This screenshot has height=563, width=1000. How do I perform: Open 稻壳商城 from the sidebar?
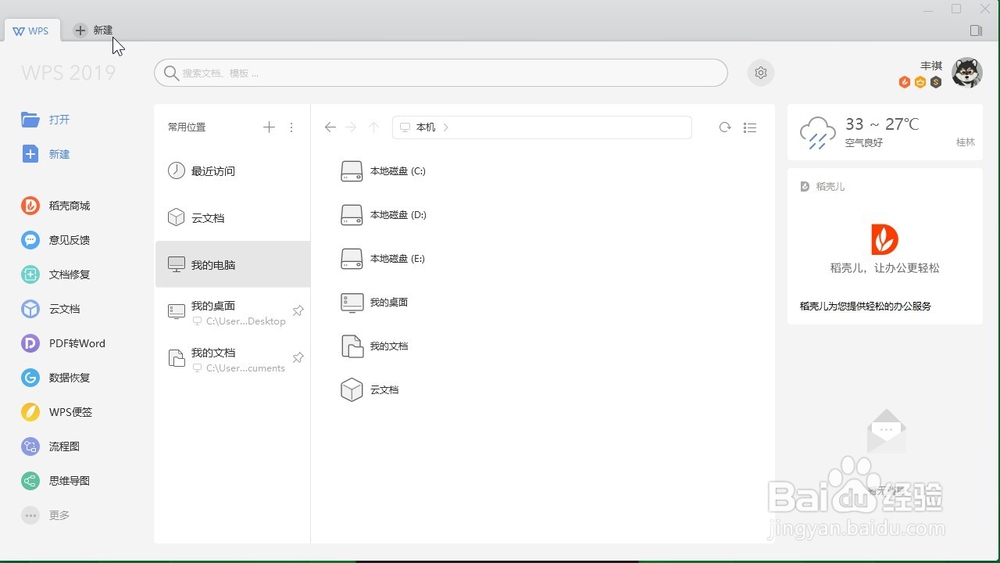coord(55,205)
